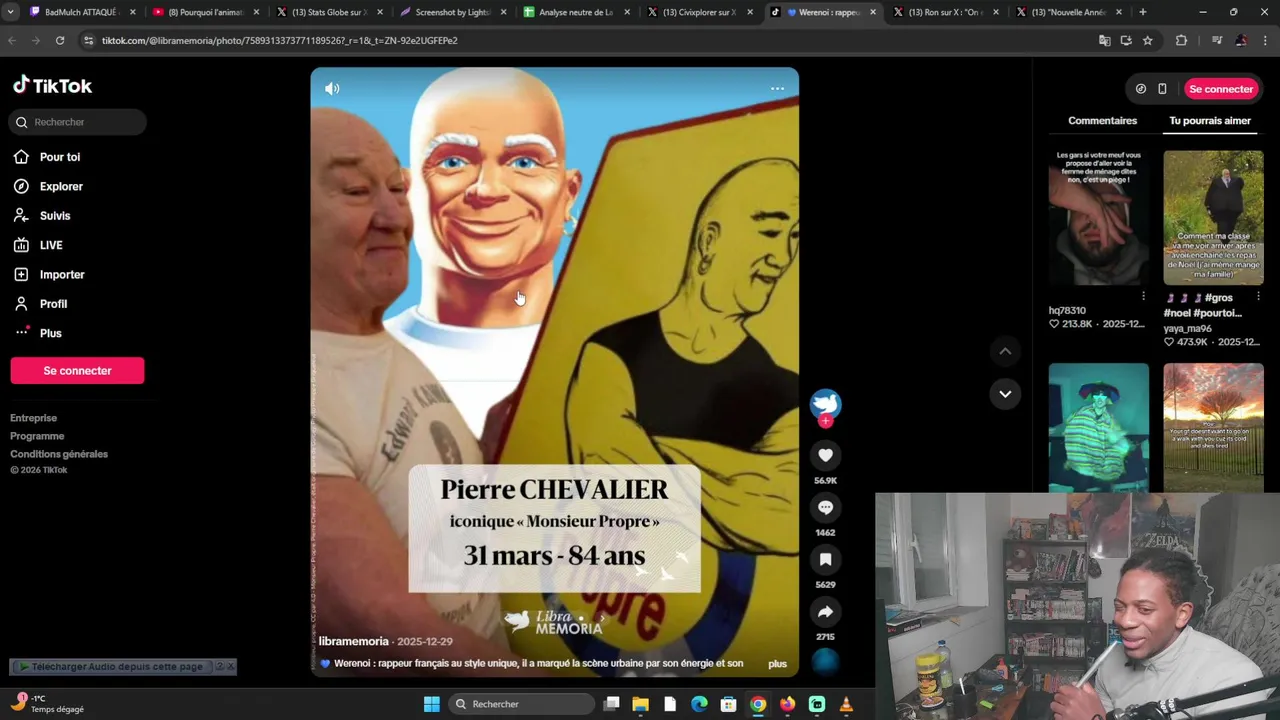Open the Windows Start menu
This screenshot has height=720, width=1280.
431,704
